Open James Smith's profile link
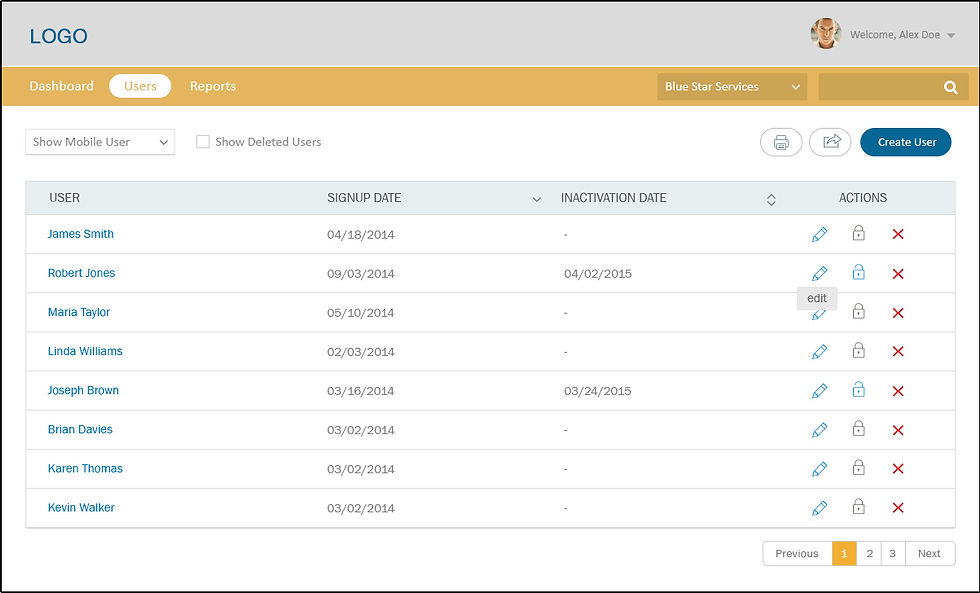 tap(81, 234)
